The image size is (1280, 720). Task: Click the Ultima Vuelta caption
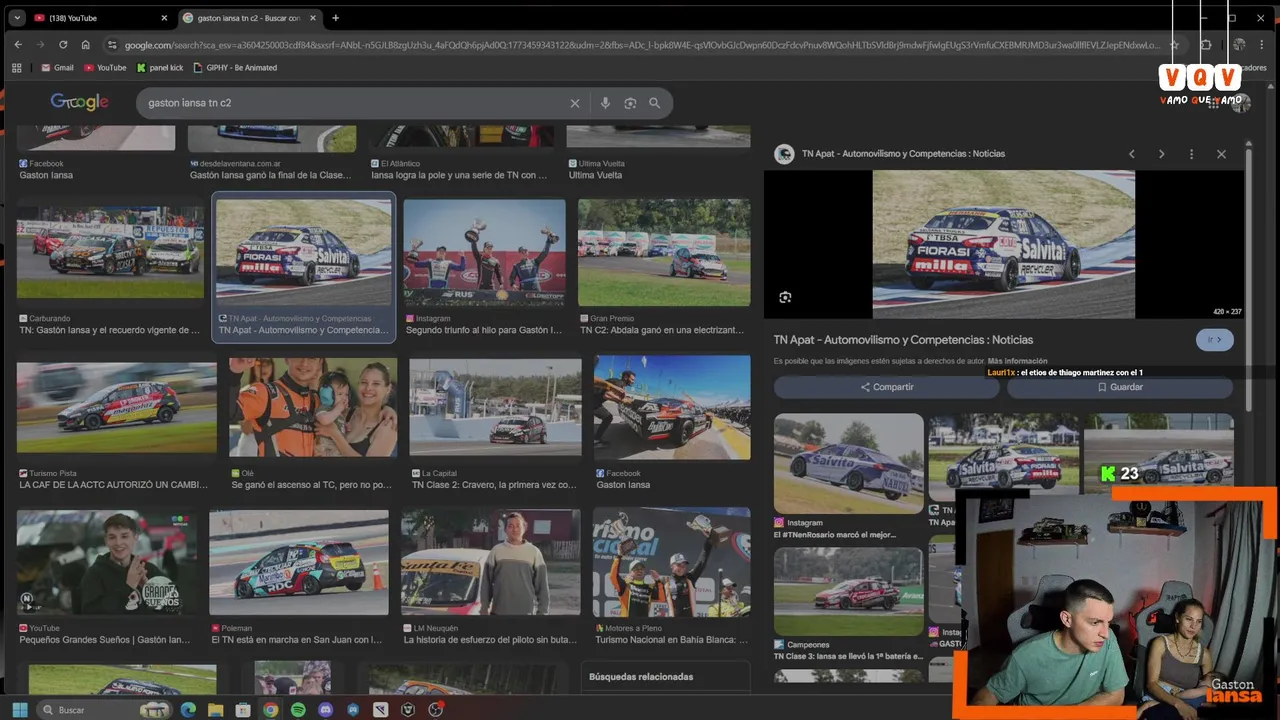click(596, 175)
